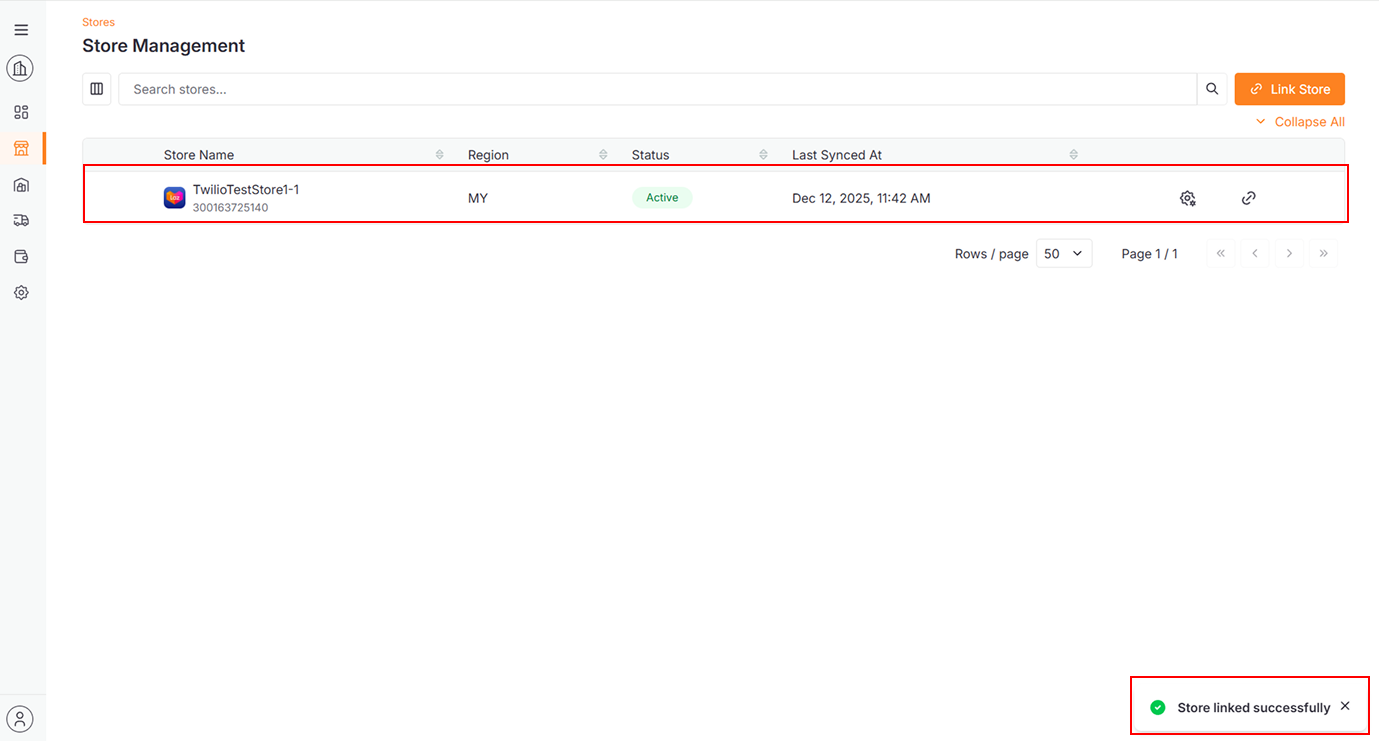
Task: Click the Link Store button
Action: 1289,89
